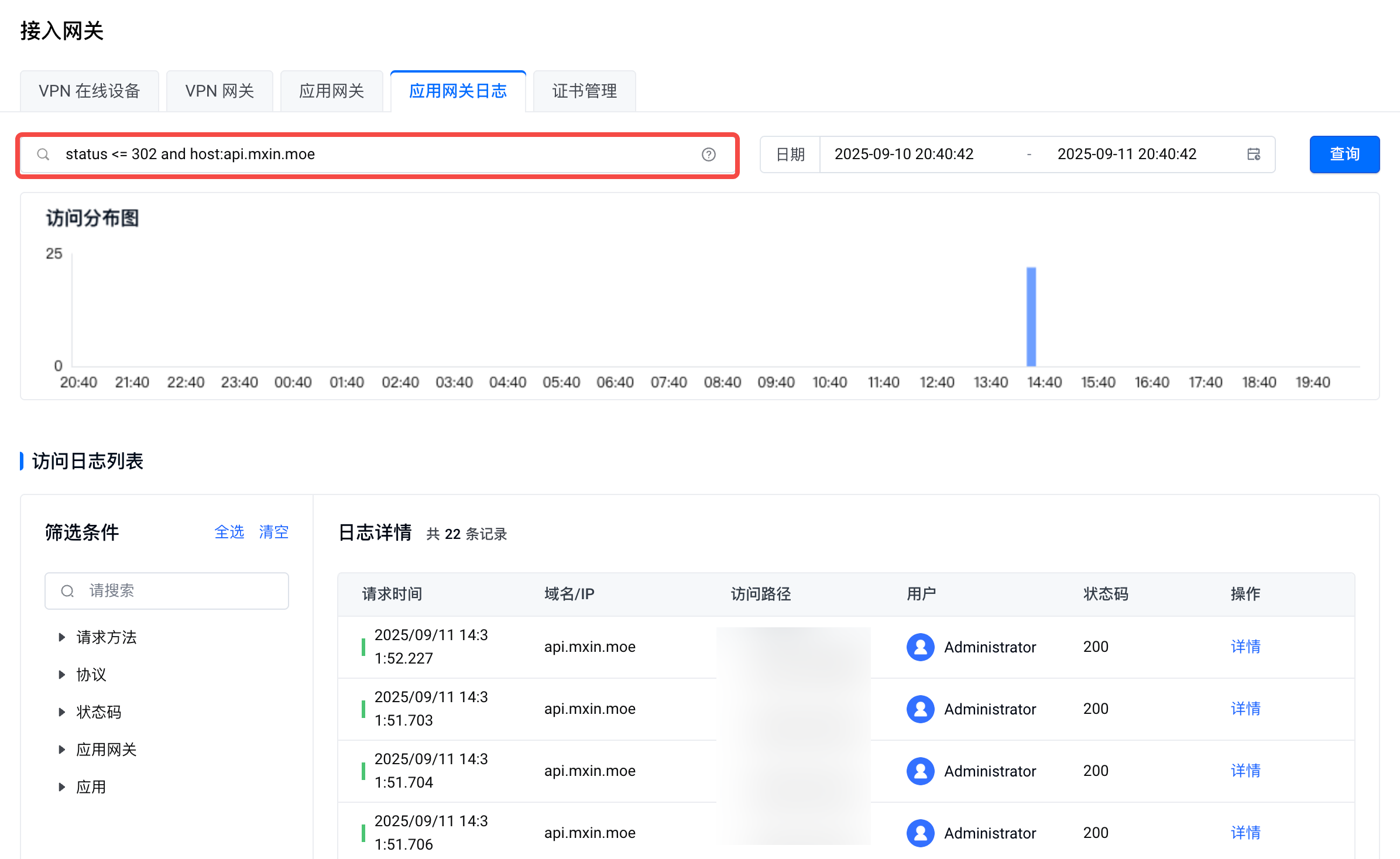Viewport: 1400px width, 859px height.
Task: Click search icon in filter box
Action: tap(68, 591)
